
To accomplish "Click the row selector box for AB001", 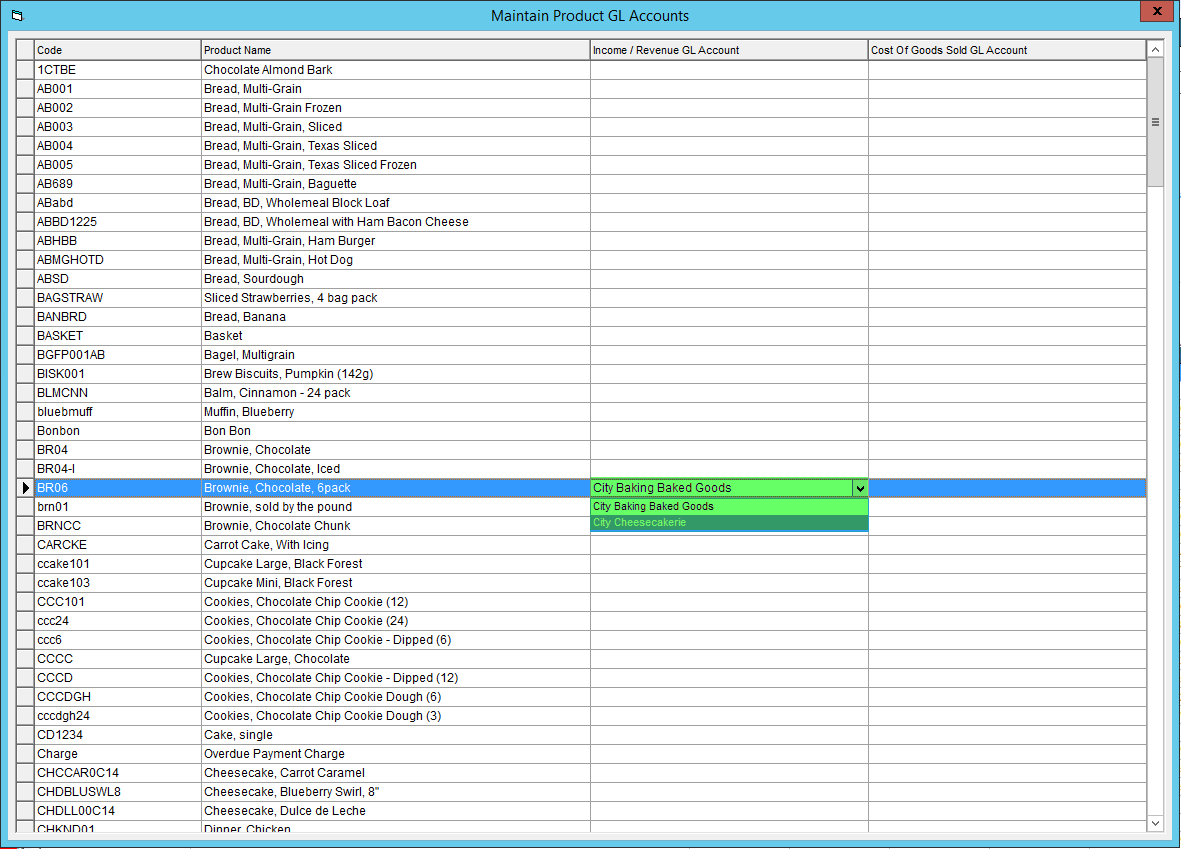I will (25, 89).
